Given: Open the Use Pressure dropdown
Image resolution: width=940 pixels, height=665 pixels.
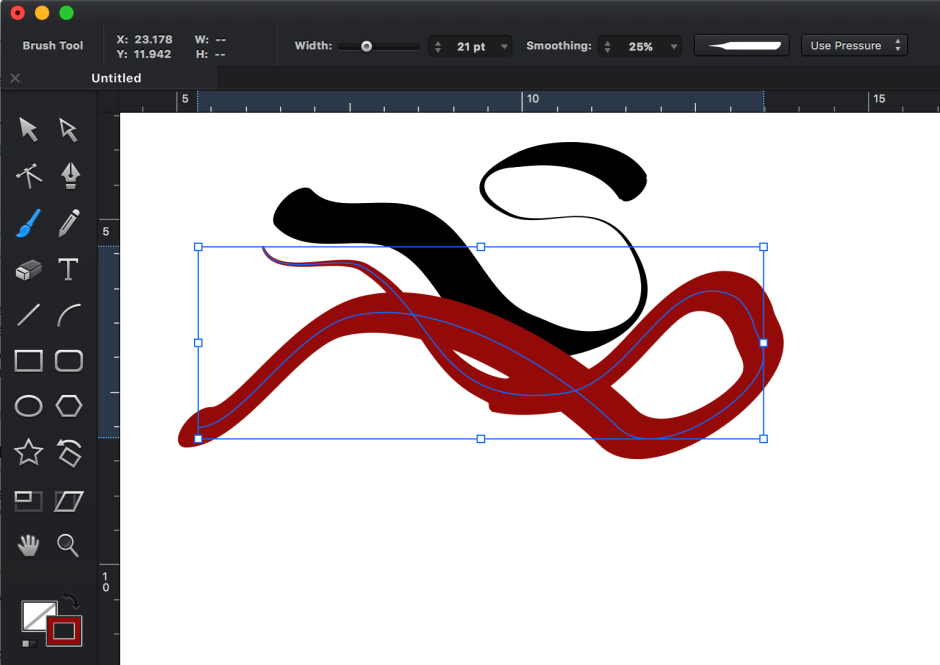Looking at the screenshot, I should [x=853, y=46].
